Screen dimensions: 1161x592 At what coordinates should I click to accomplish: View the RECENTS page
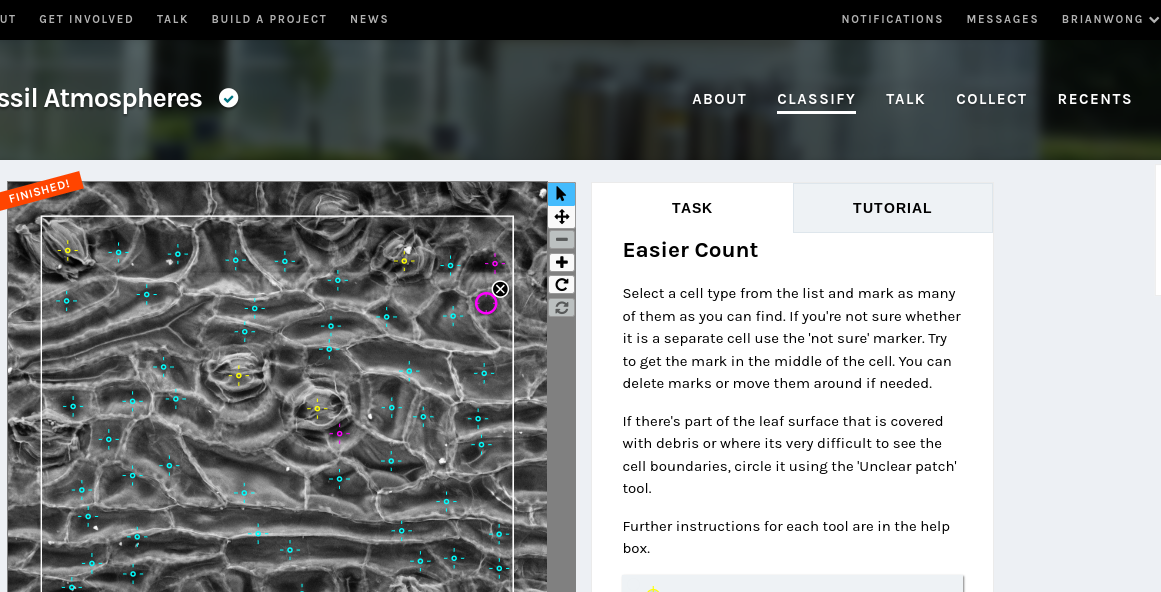pos(1094,99)
